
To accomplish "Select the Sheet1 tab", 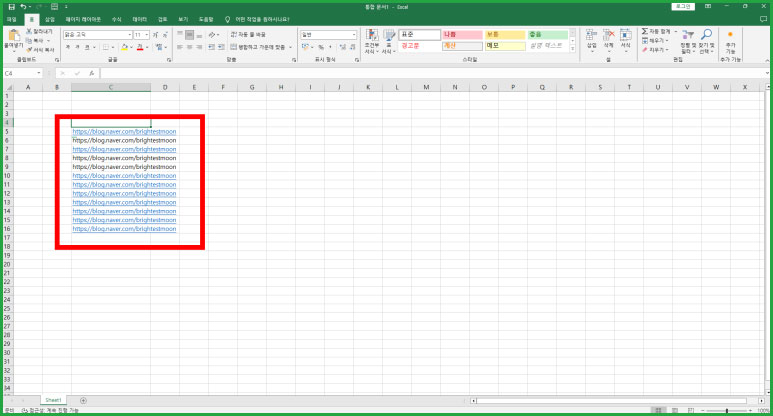I will coord(53,400).
